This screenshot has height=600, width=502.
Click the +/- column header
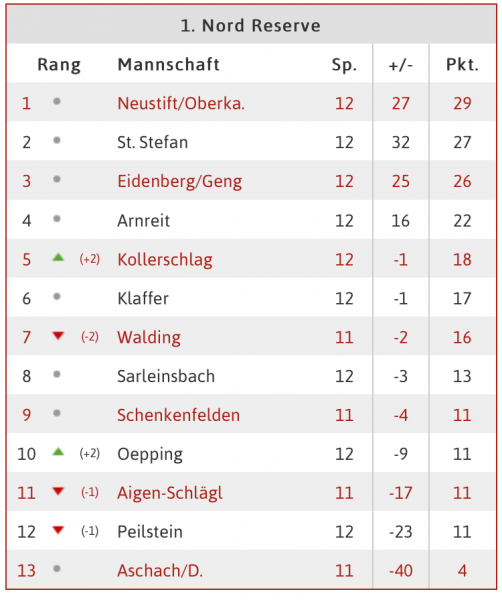coord(401,65)
